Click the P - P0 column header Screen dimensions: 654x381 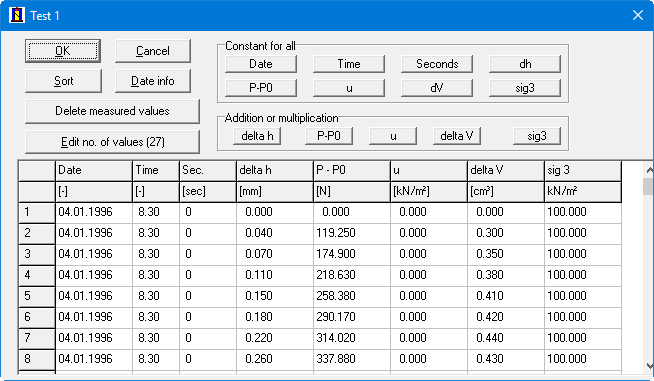pos(352,171)
